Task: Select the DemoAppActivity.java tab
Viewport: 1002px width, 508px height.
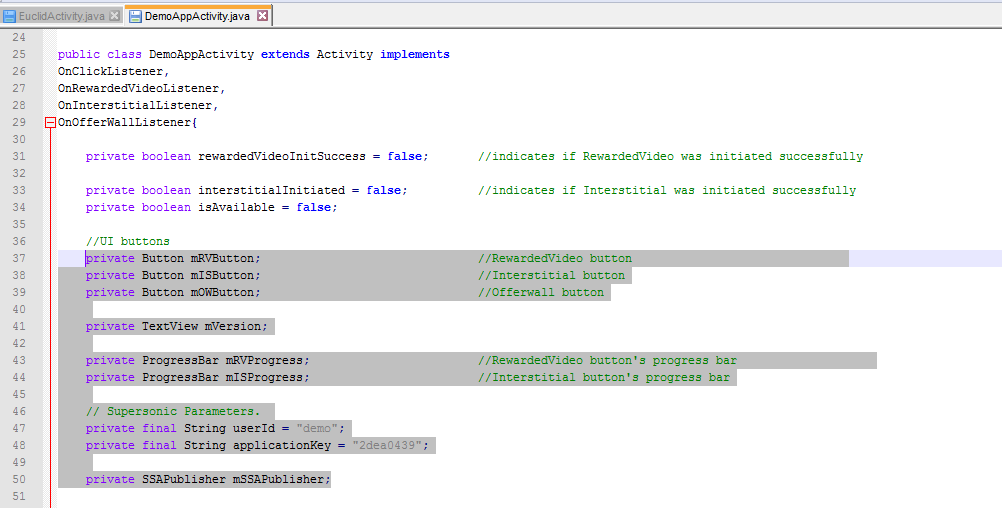Action: 196,16
